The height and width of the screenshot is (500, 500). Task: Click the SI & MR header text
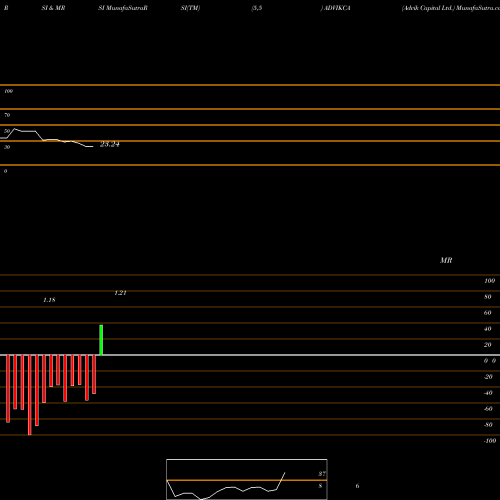pyautogui.click(x=53, y=8)
